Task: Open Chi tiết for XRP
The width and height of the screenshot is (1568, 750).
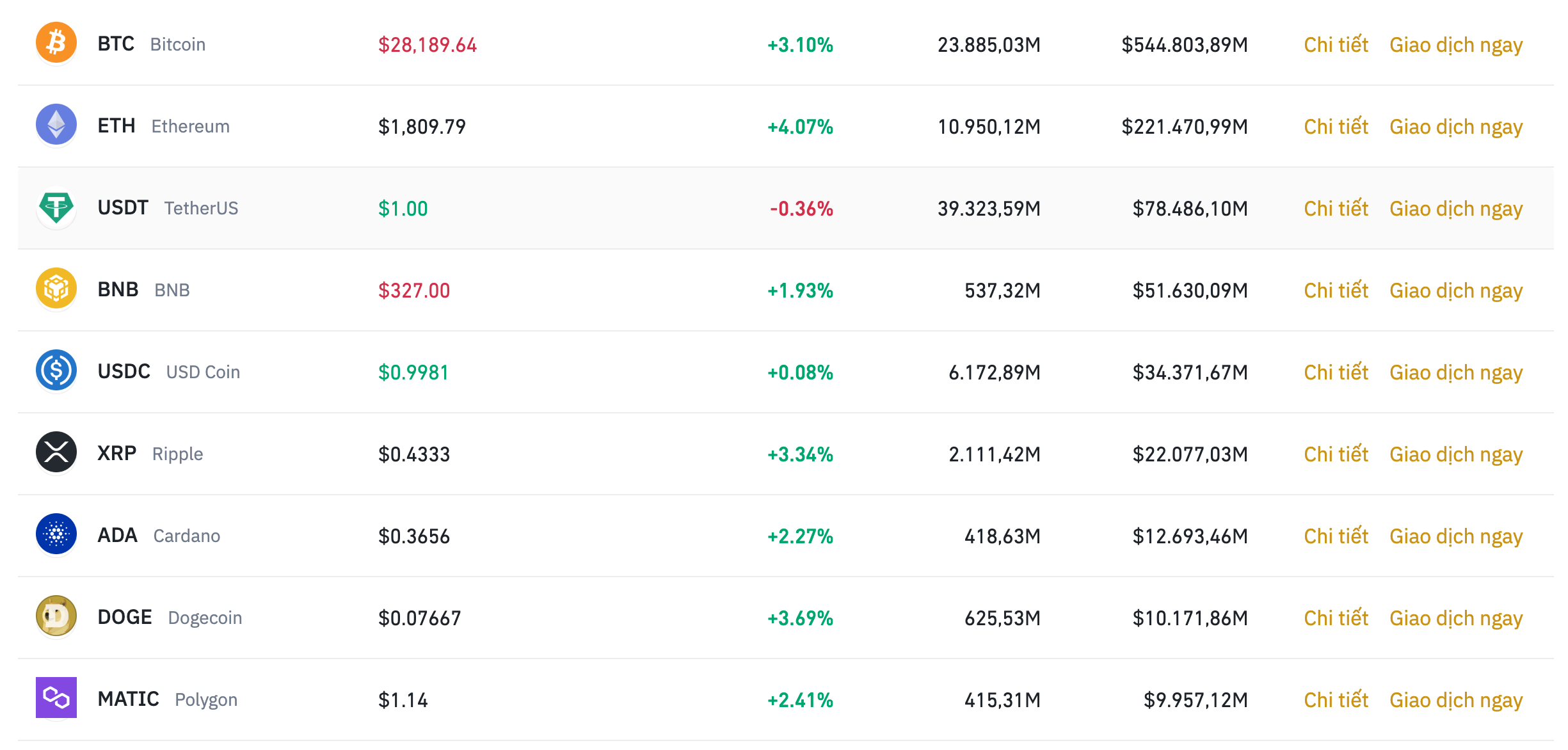Action: click(x=1336, y=454)
